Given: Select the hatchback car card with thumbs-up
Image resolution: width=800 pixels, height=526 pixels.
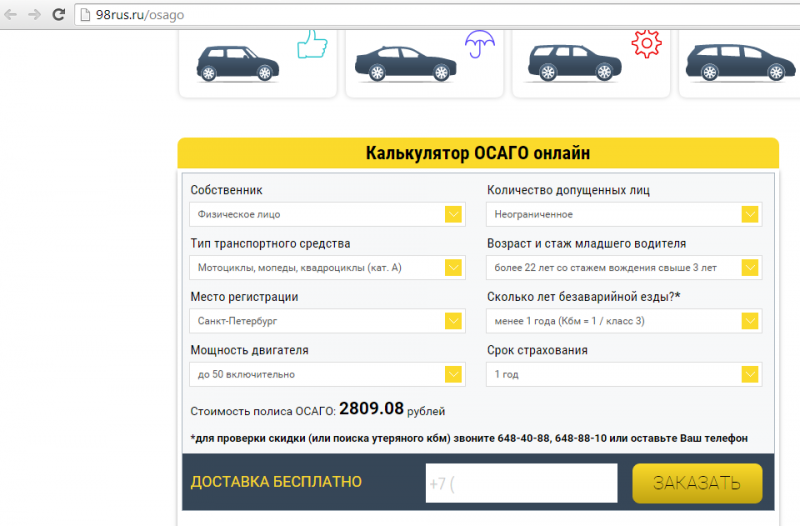Looking at the screenshot, I should (258, 63).
